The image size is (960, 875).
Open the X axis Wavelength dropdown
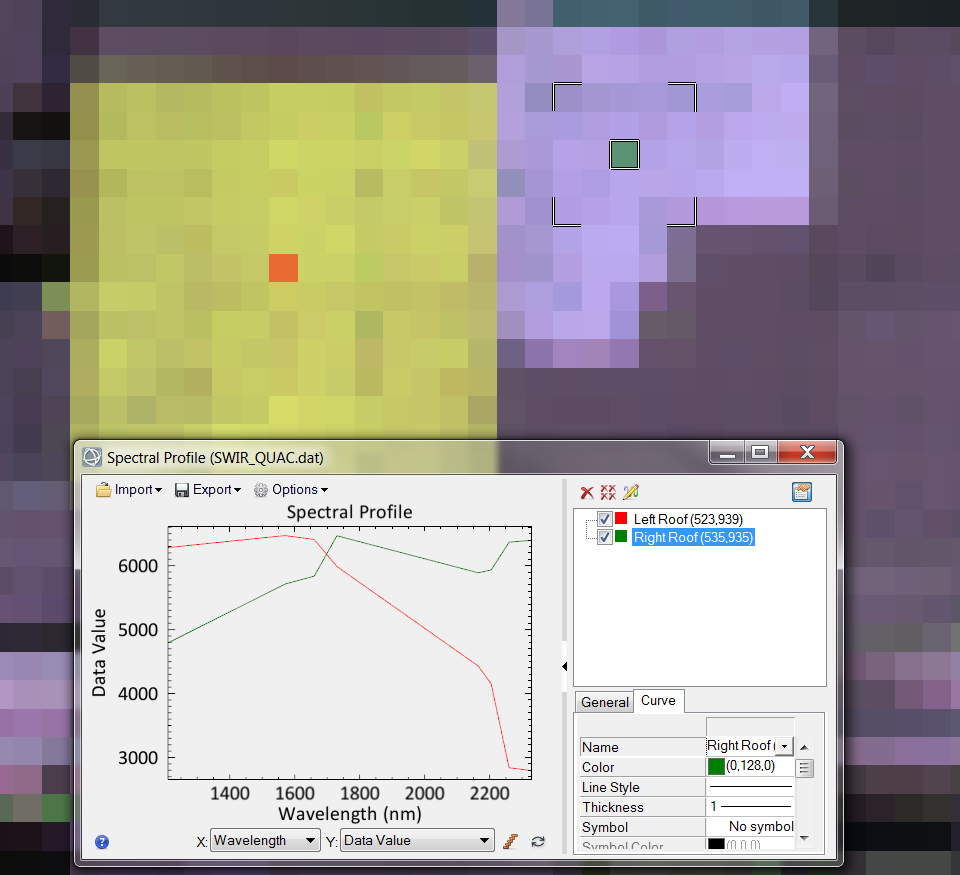(265, 841)
